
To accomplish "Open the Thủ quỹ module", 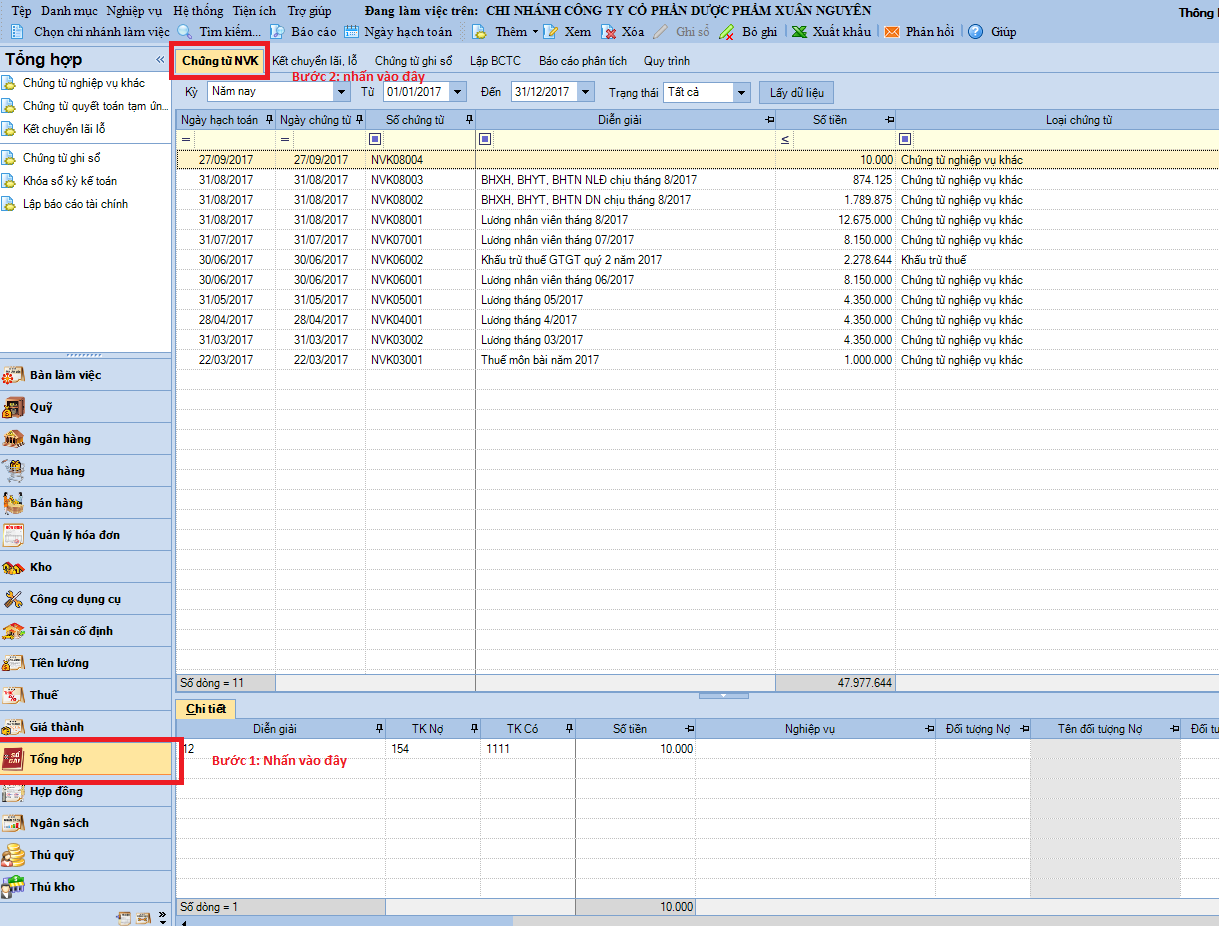I will click(x=86, y=855).
